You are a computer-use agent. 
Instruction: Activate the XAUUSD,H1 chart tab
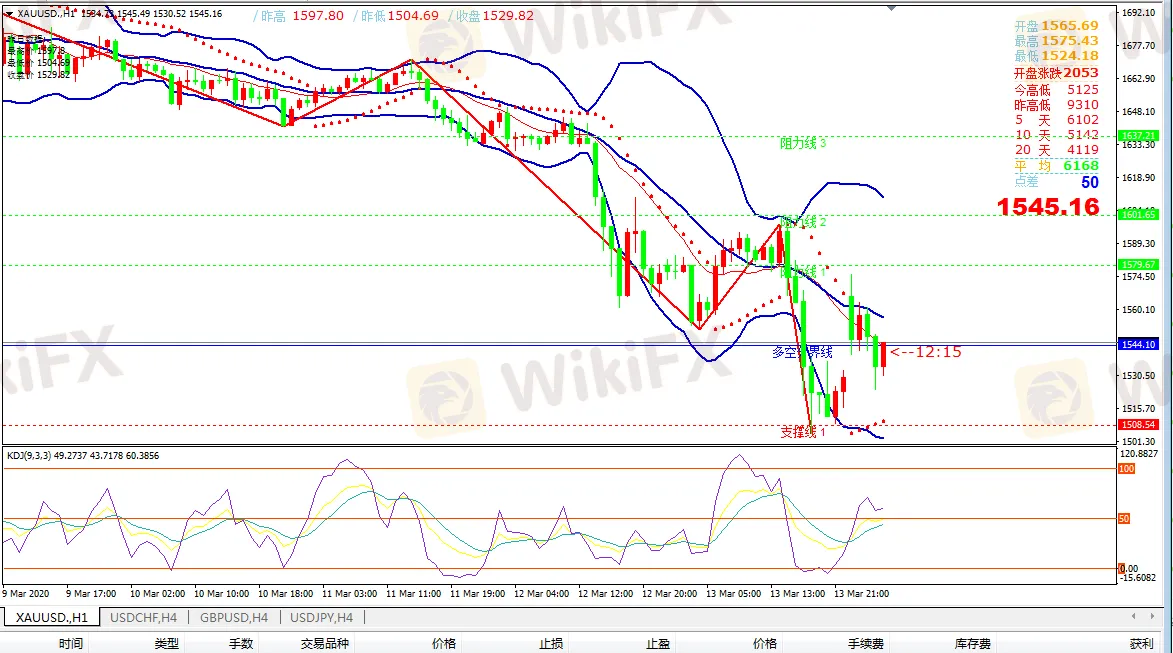51,617
